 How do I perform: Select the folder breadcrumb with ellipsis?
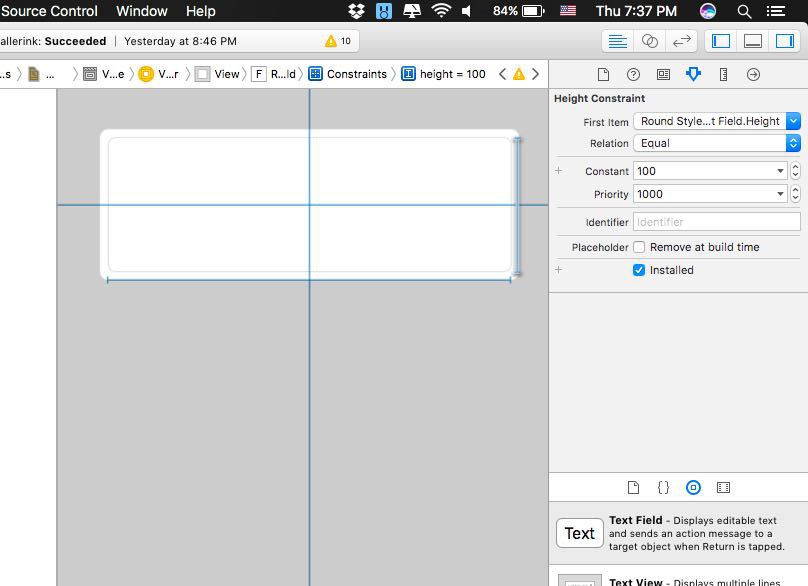[x=41, y=74]
